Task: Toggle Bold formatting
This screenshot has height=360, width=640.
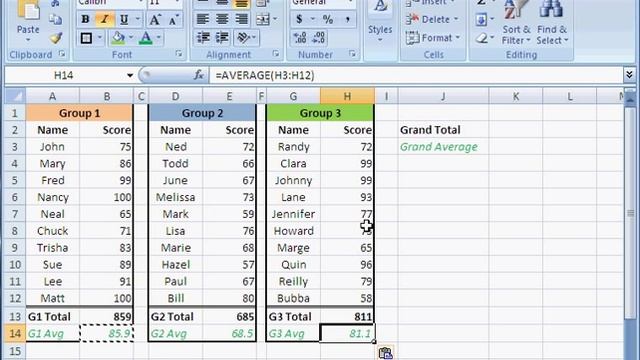Action: [85, 19]
